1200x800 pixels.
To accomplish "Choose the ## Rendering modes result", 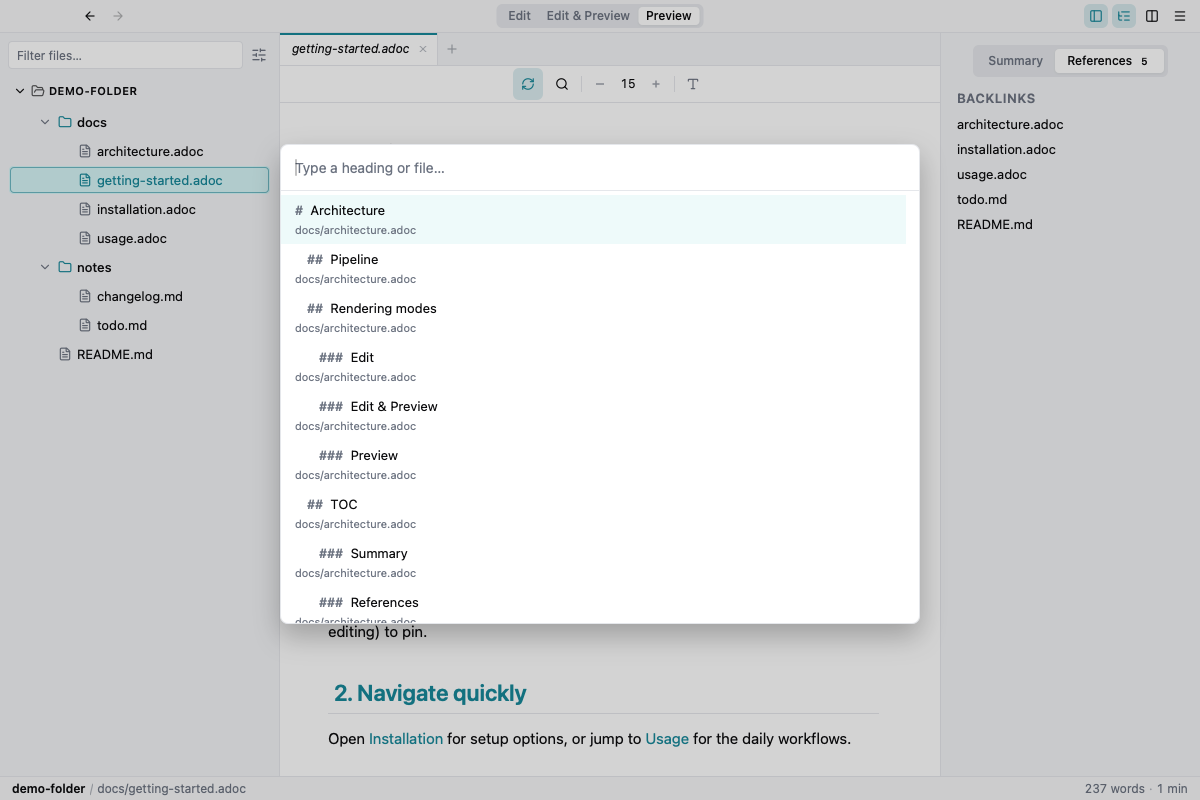I will [594, 318].
